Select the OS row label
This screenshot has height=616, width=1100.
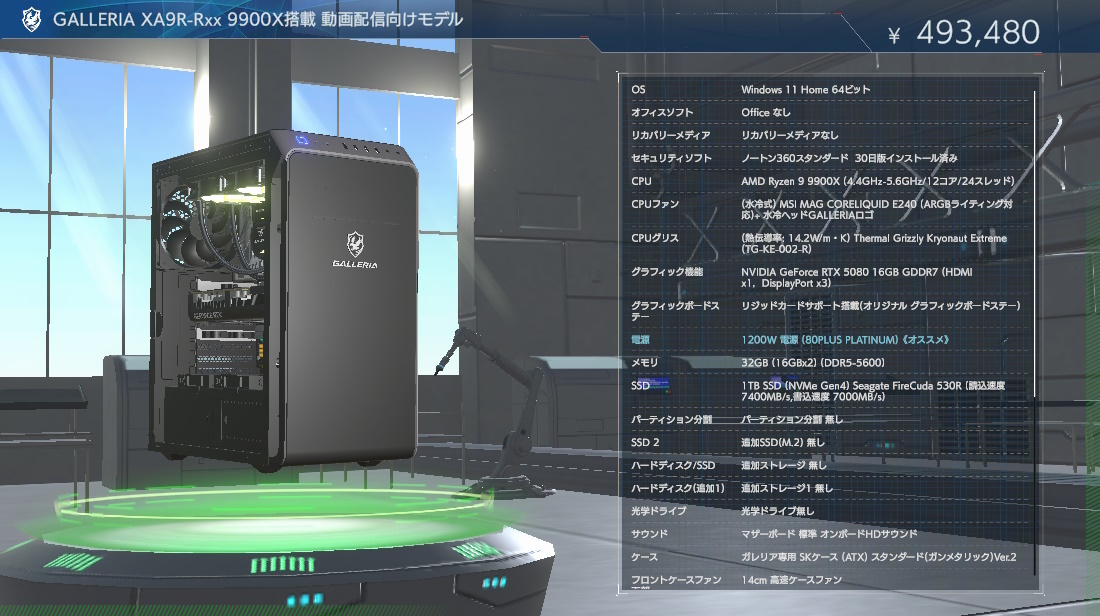point(638,90)
